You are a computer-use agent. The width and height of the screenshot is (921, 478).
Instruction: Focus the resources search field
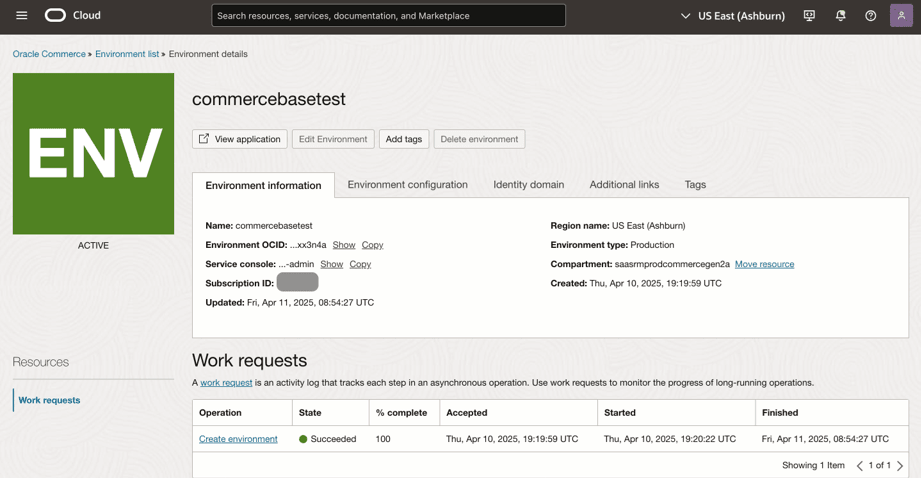388,16
